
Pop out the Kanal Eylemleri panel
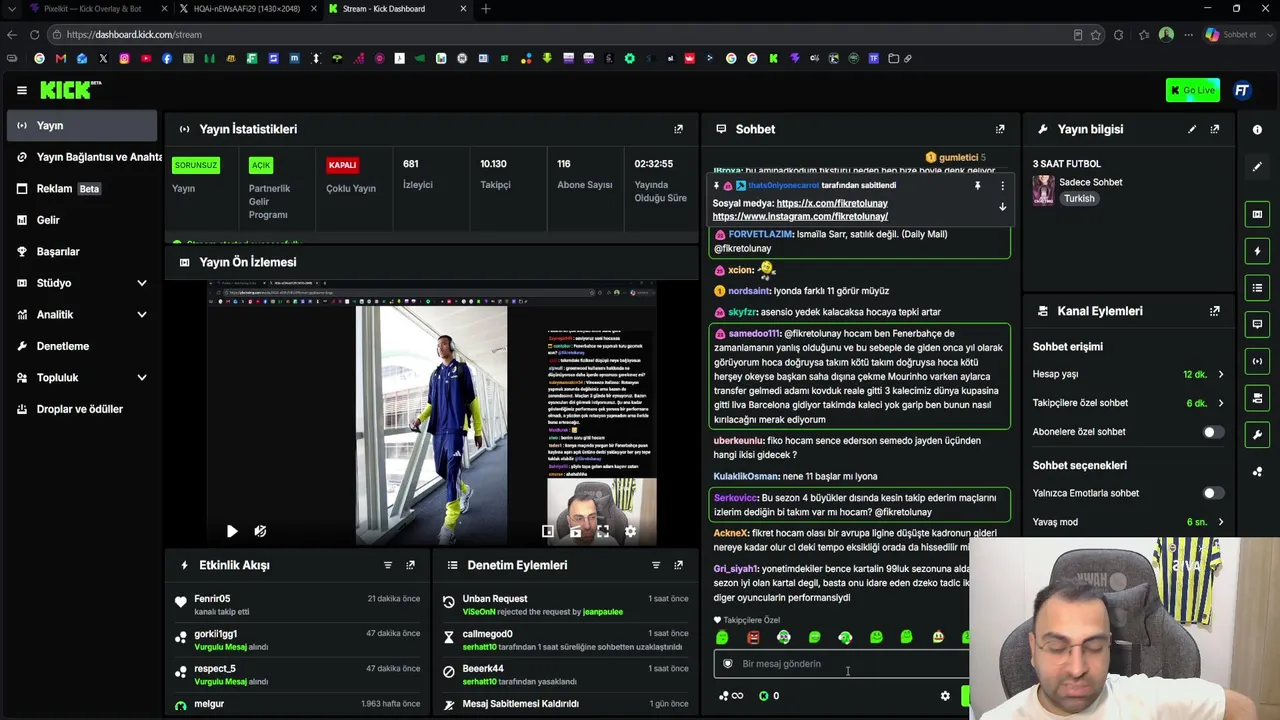tap(1214, 311)
